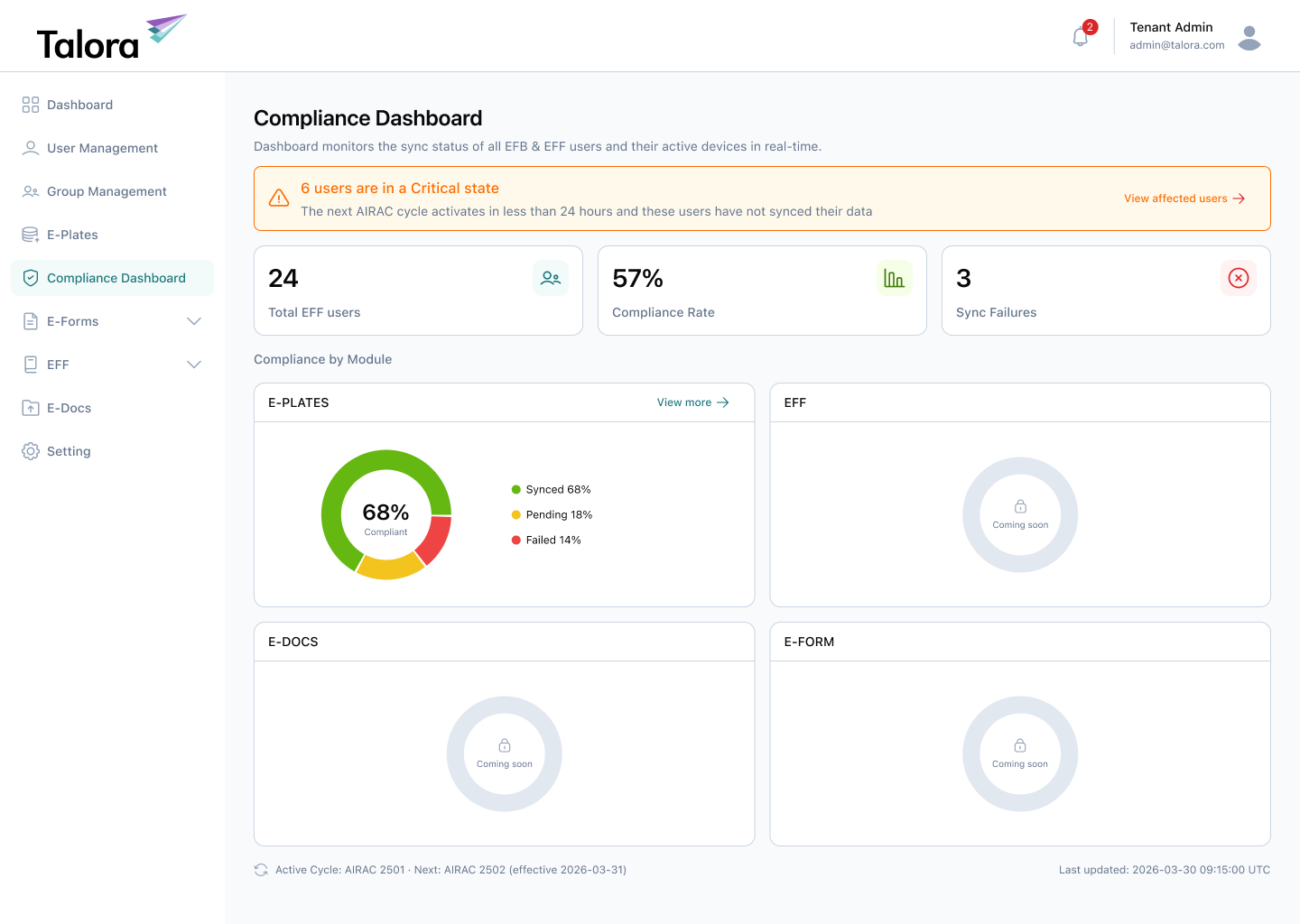Click the user avatar icon
The image size is (1300, 924).
1249,38
